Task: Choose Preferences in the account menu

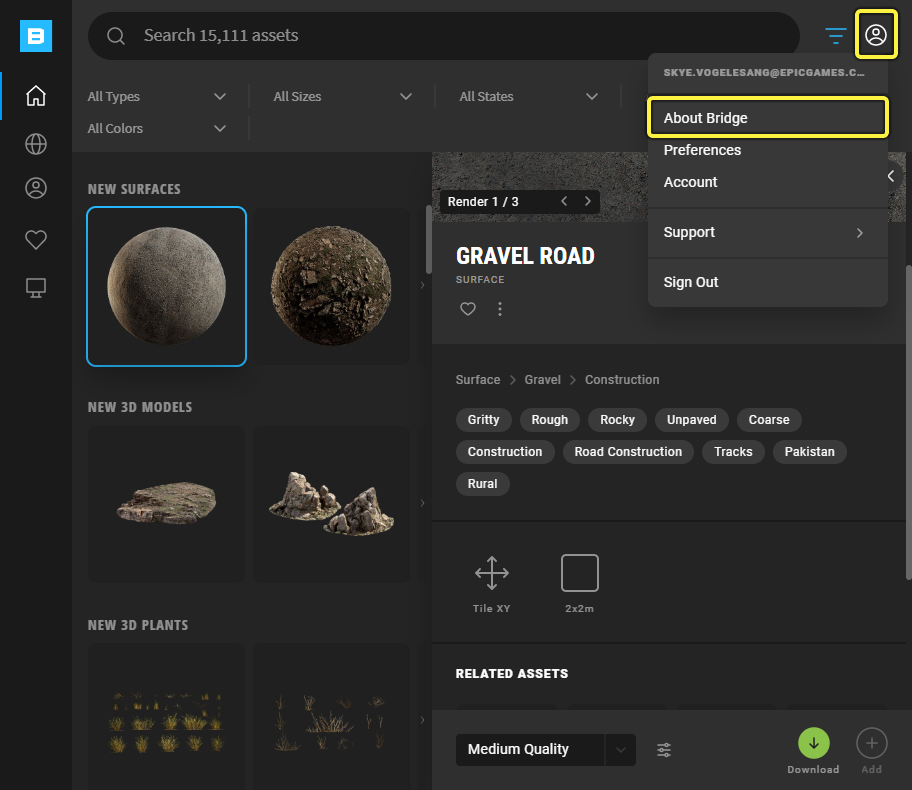Action: tap(702, 150)
